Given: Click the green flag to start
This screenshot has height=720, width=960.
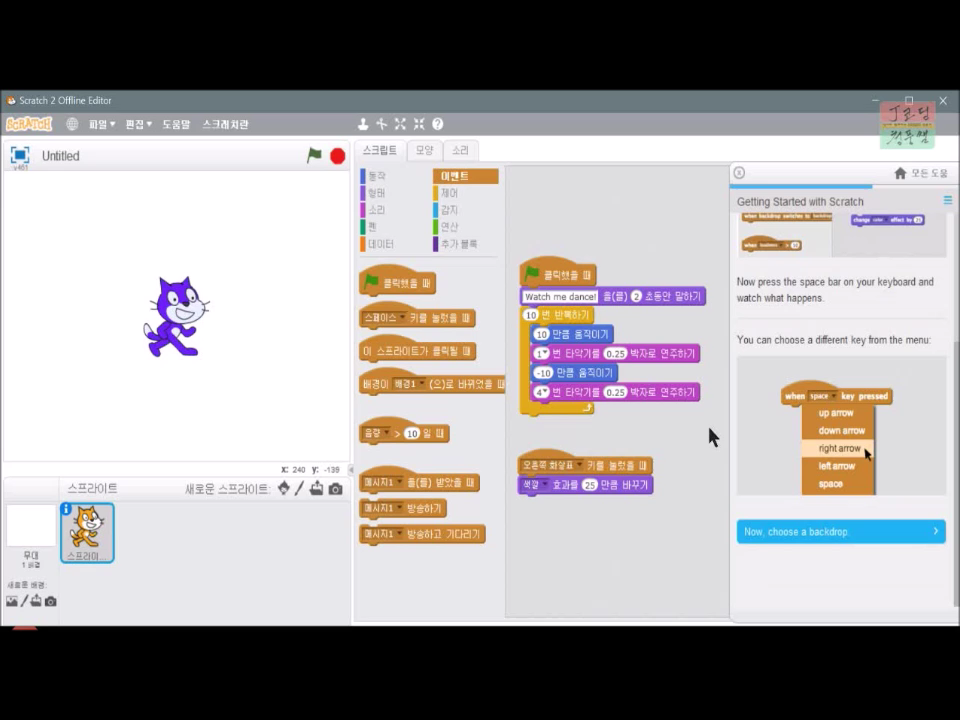Looking at the screenshot, I should 314,156.
